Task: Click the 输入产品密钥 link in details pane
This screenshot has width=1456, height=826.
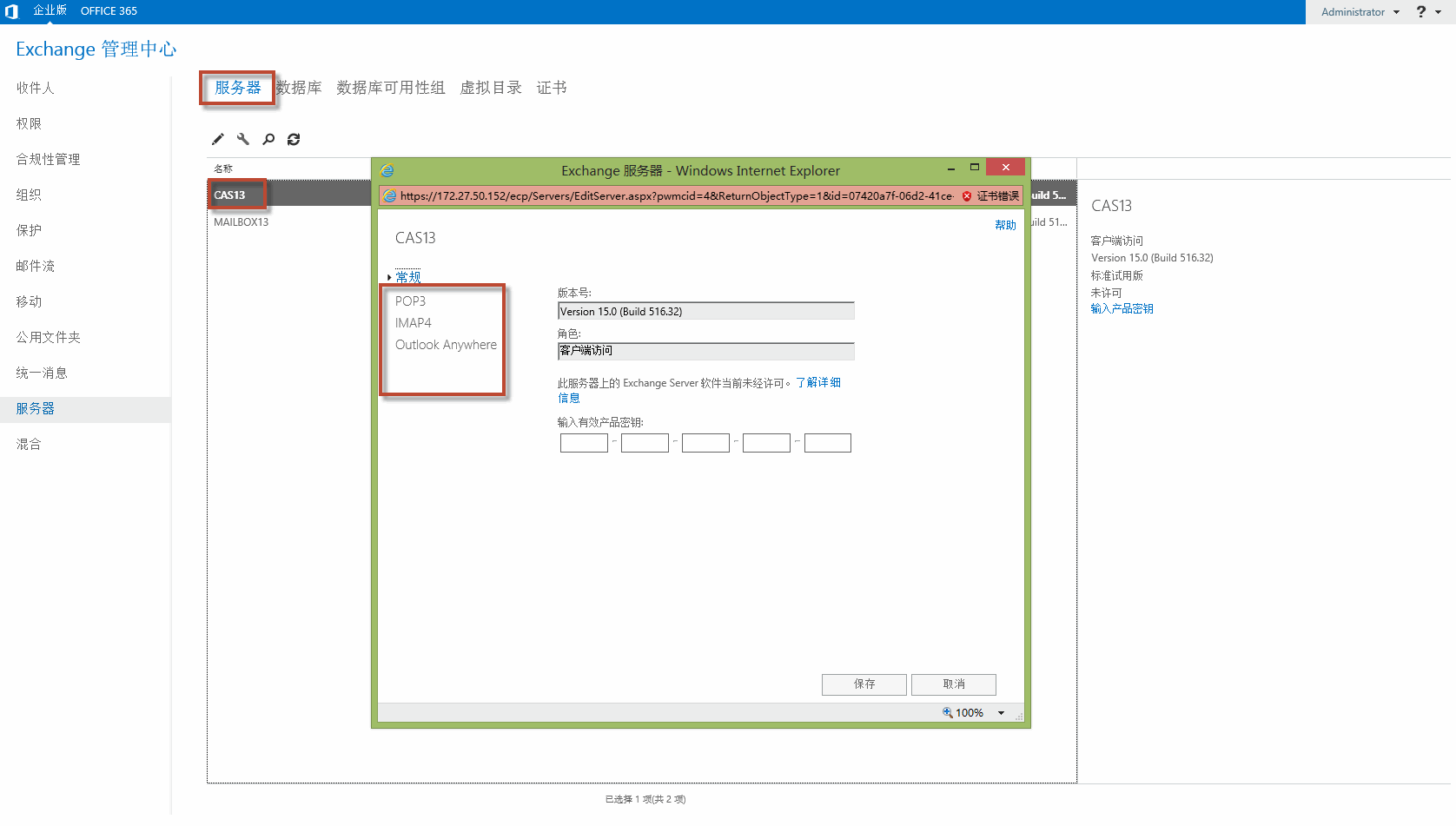Action: tap(1122, 308)
